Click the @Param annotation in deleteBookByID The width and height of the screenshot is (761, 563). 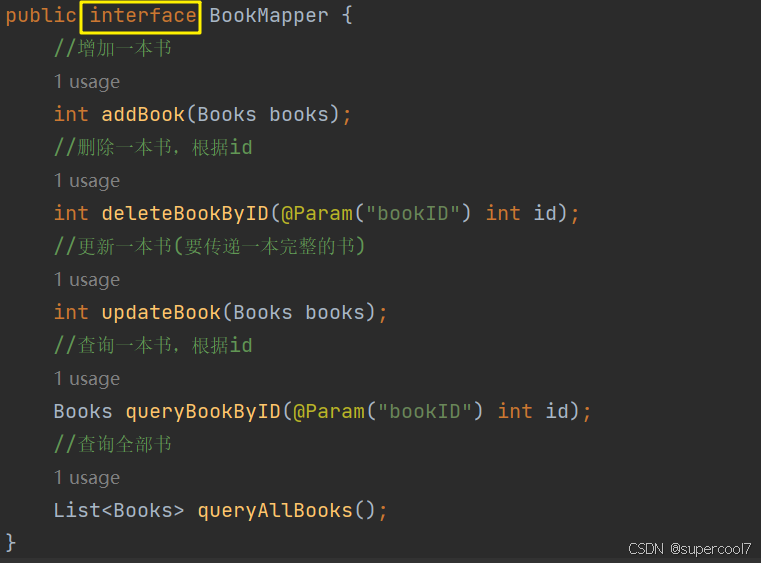(x=317, y=214)
